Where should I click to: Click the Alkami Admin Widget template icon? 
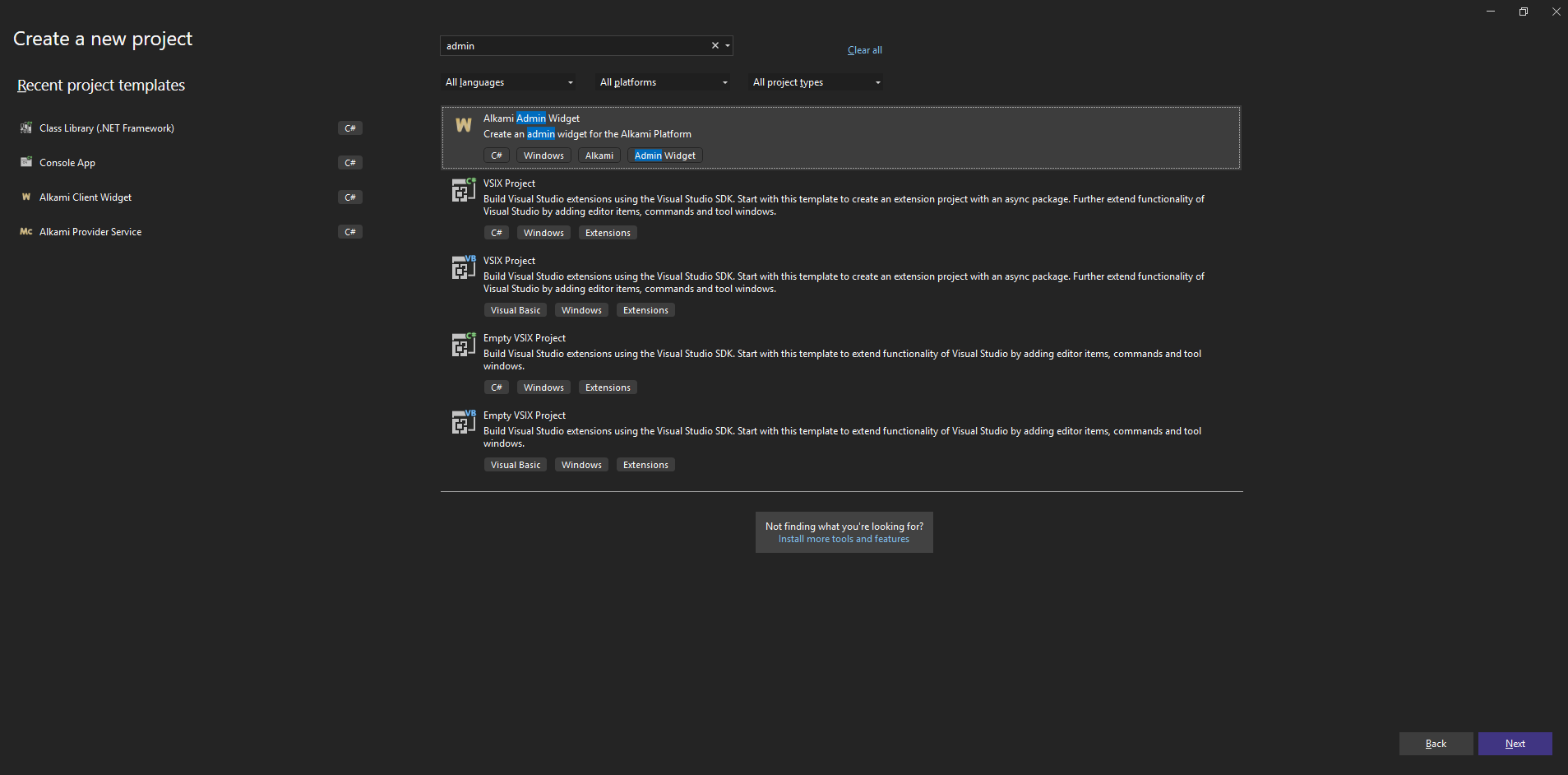pyautogui.click(x=464, y=125)
